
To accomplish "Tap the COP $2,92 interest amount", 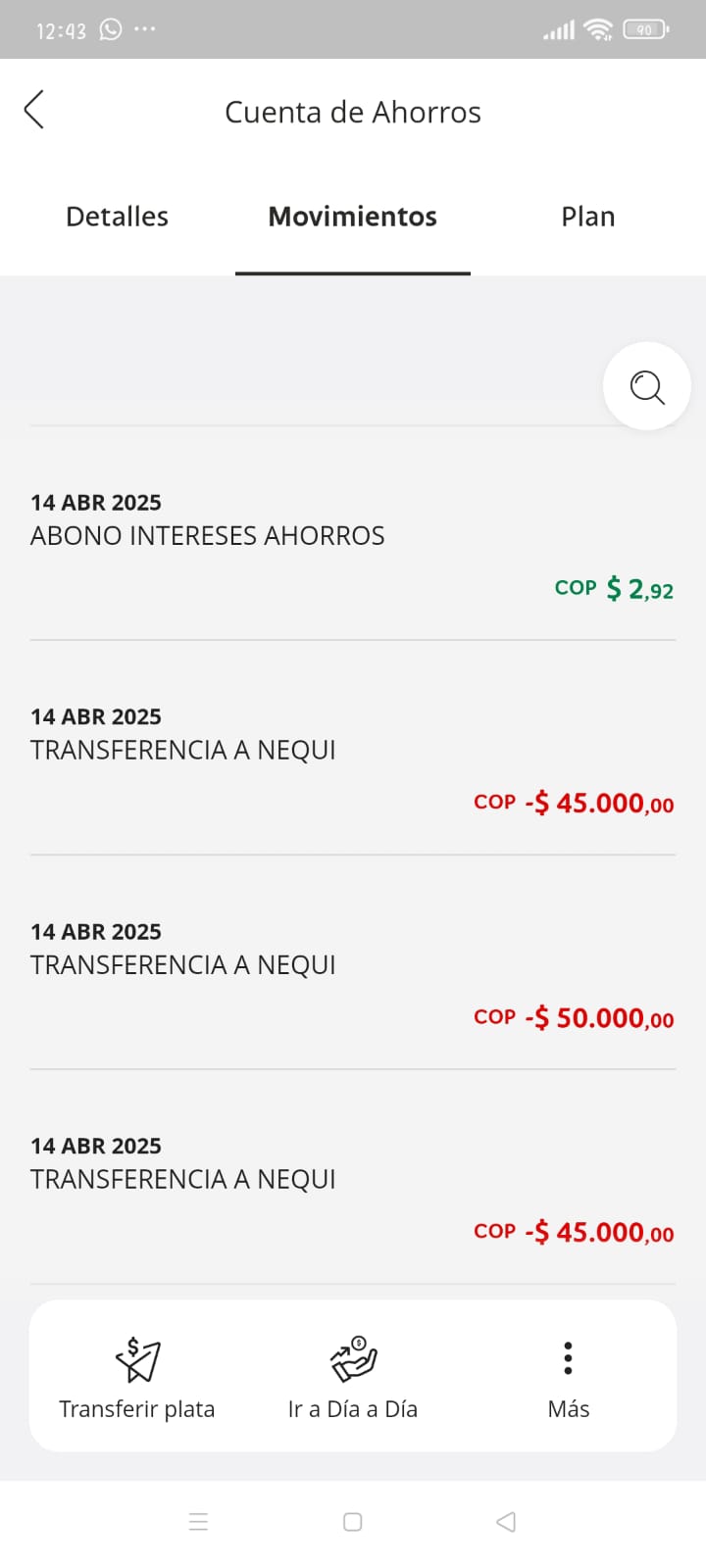I will click(615, 589).
